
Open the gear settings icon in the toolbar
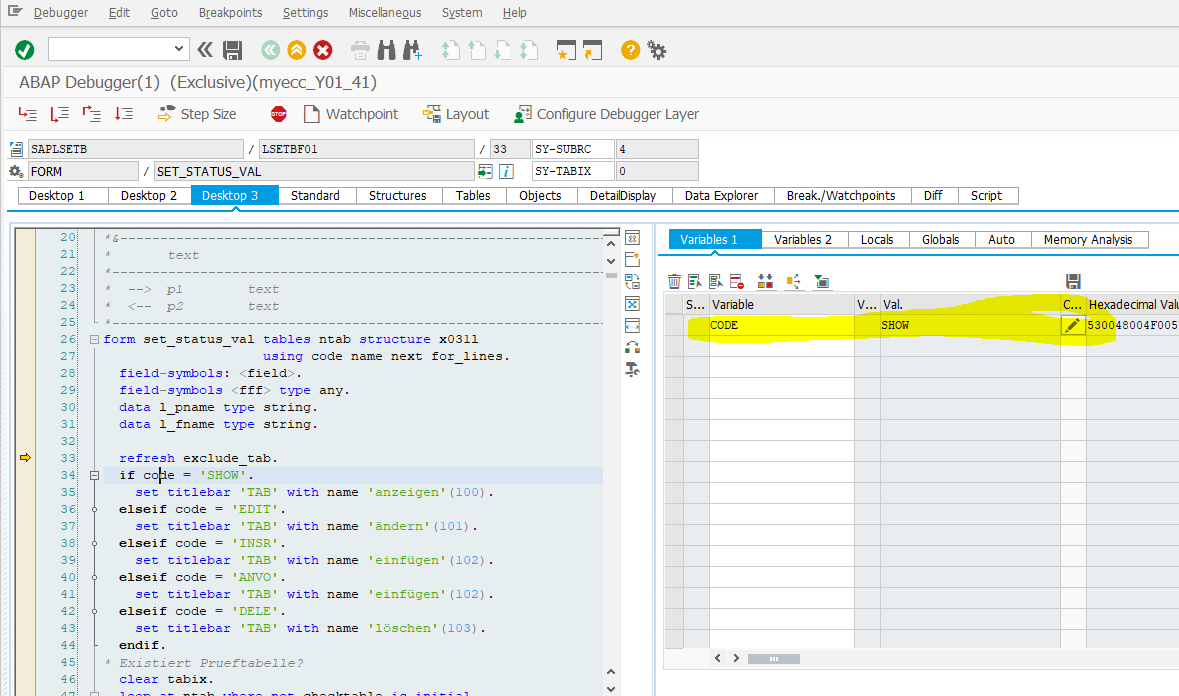[x=657, y=49]
